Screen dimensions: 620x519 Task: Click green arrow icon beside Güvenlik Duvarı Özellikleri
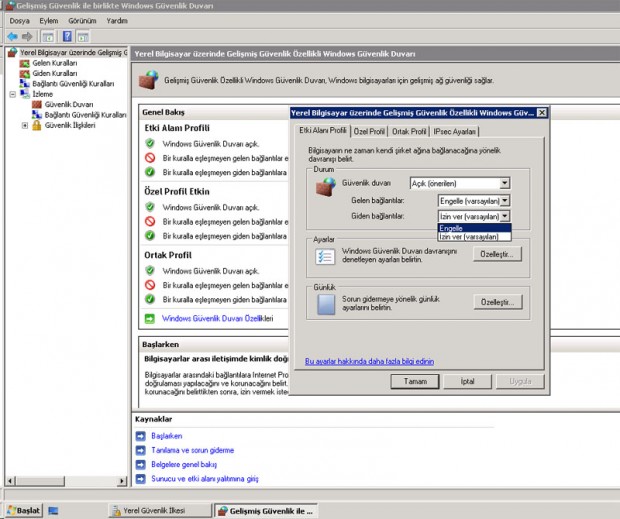(x=149, y=319)
